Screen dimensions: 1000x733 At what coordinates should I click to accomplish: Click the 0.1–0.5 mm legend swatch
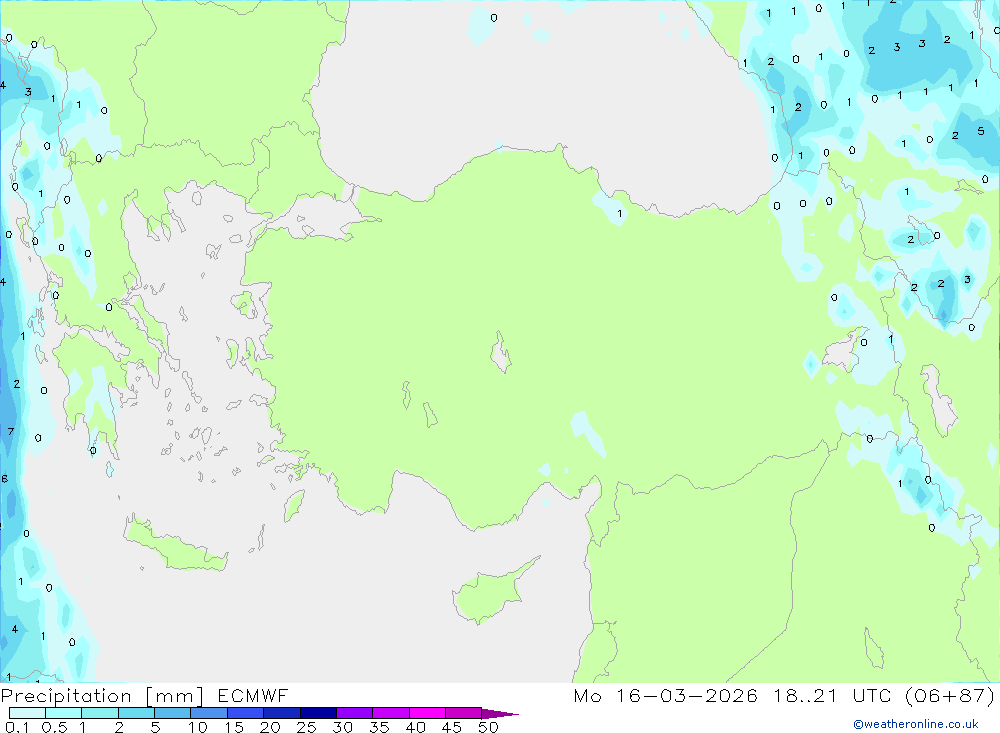pyautogui.click(x=27, y=713)
